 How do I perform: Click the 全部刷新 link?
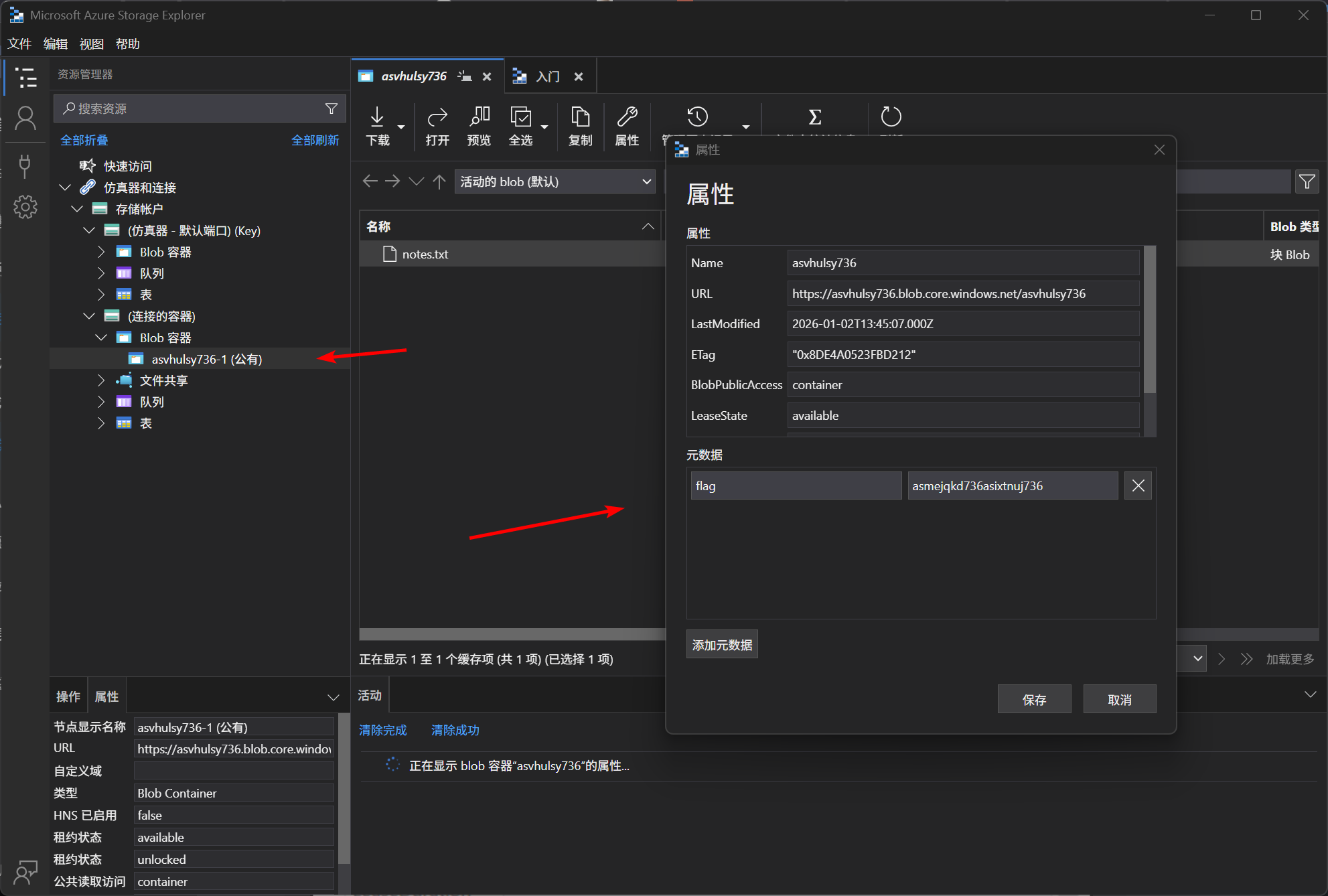315,140
